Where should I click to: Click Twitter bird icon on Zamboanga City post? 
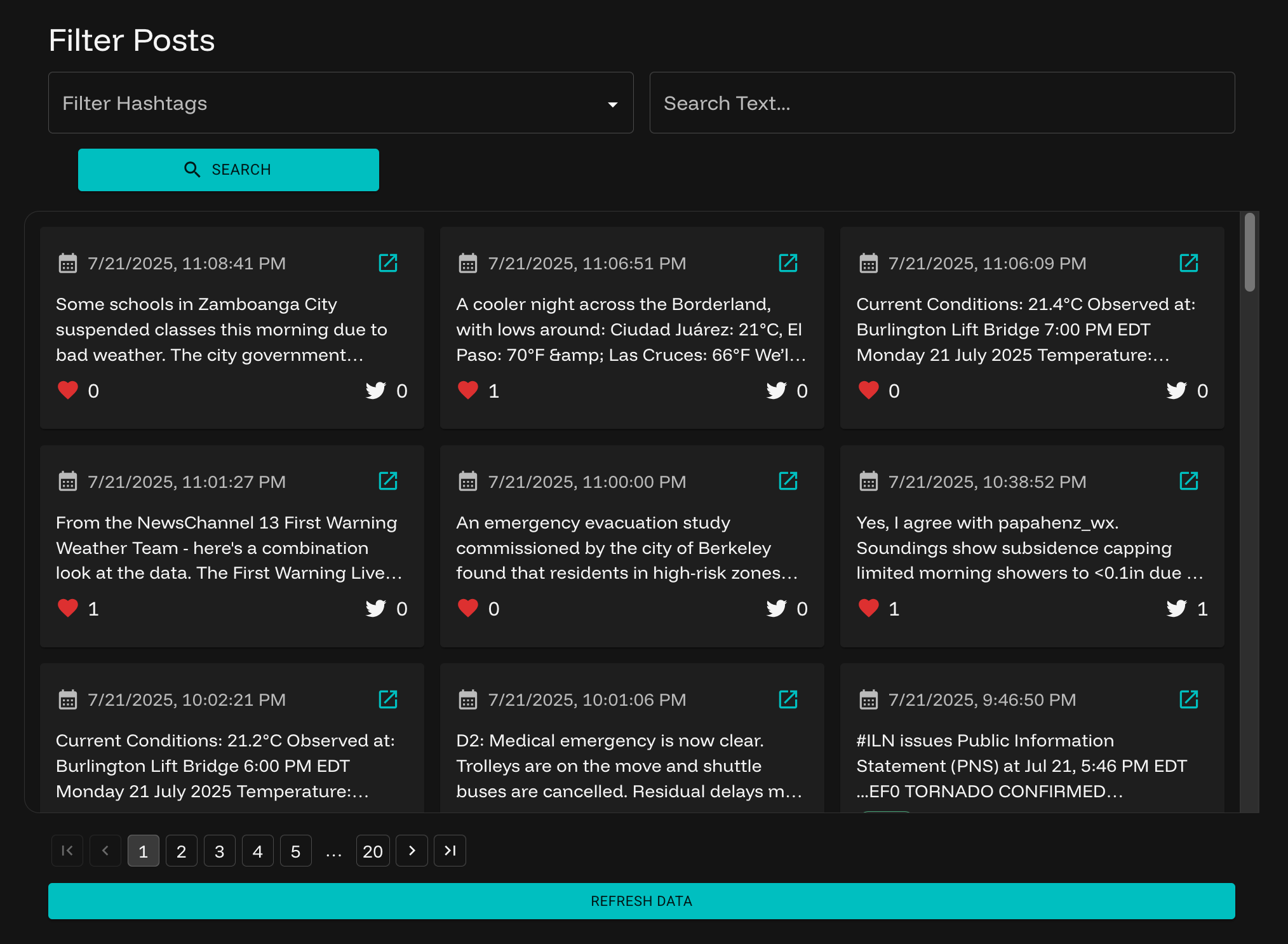click(375, 390)
